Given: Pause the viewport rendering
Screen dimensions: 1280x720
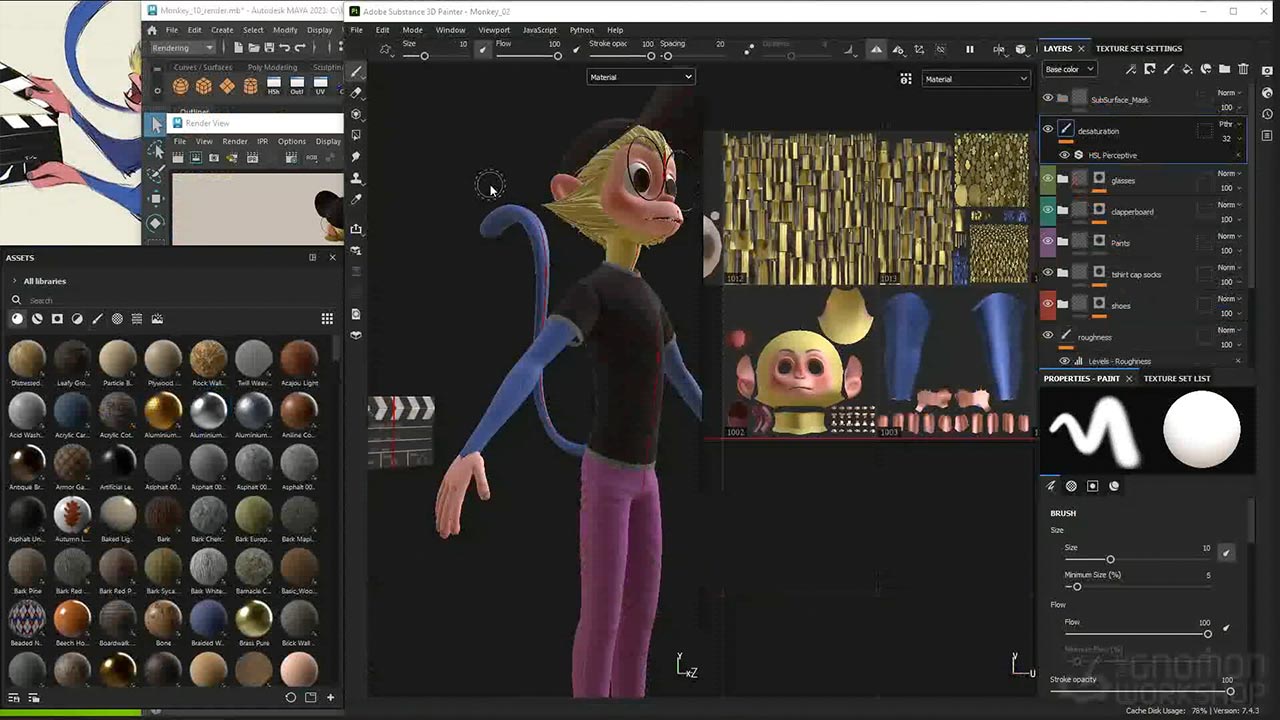Looking at the screenshot, I should click(x=969, y=49).
